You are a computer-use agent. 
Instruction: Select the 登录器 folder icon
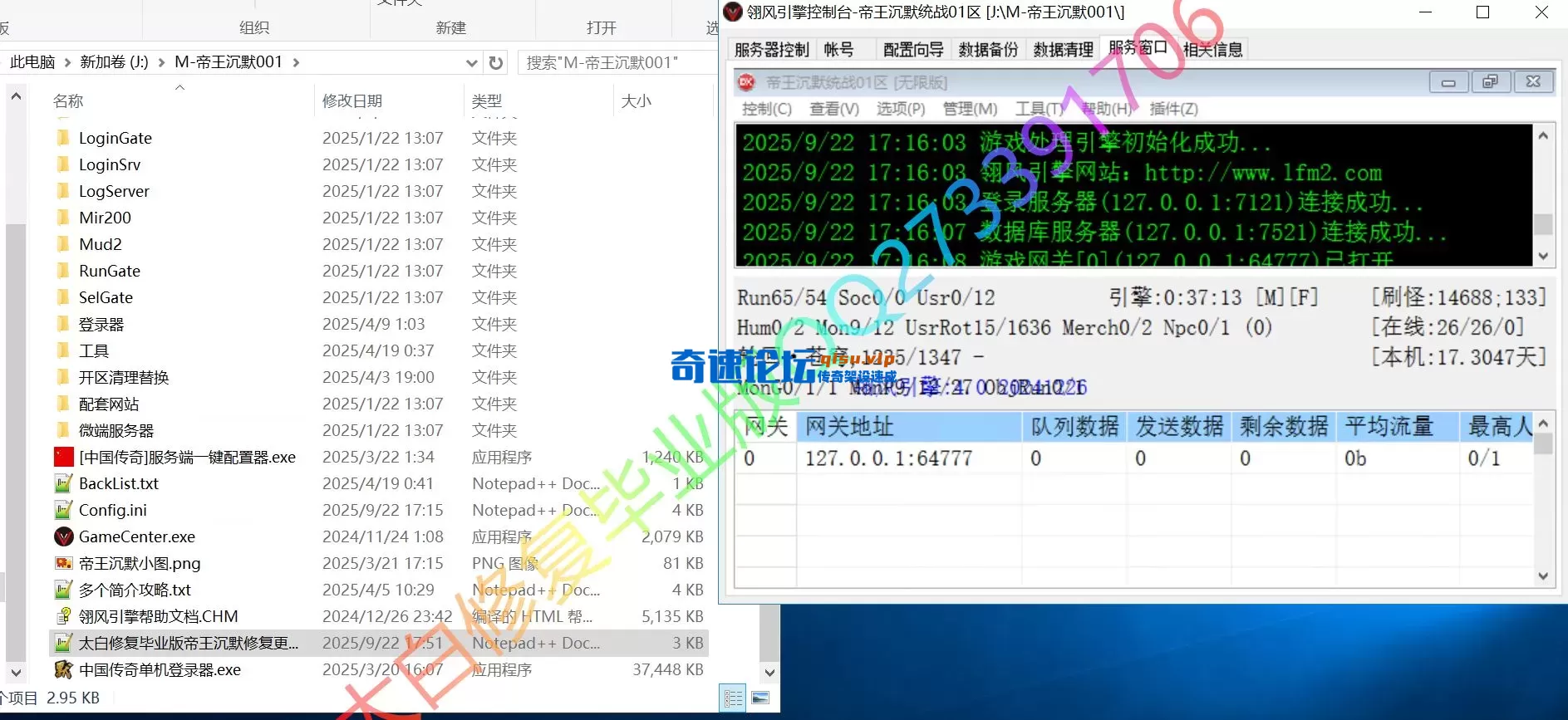[63, 324]
